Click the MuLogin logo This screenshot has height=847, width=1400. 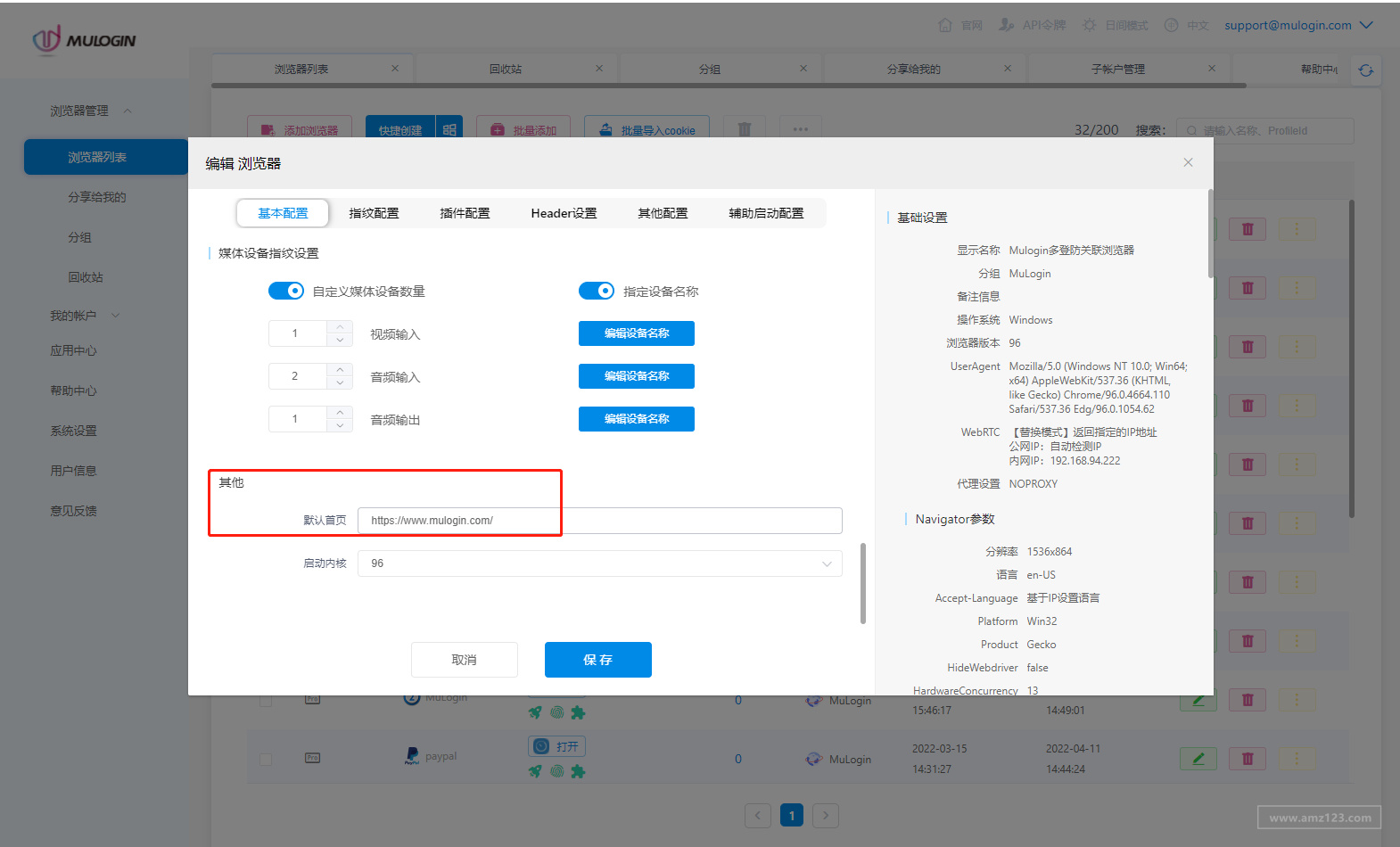84,40
